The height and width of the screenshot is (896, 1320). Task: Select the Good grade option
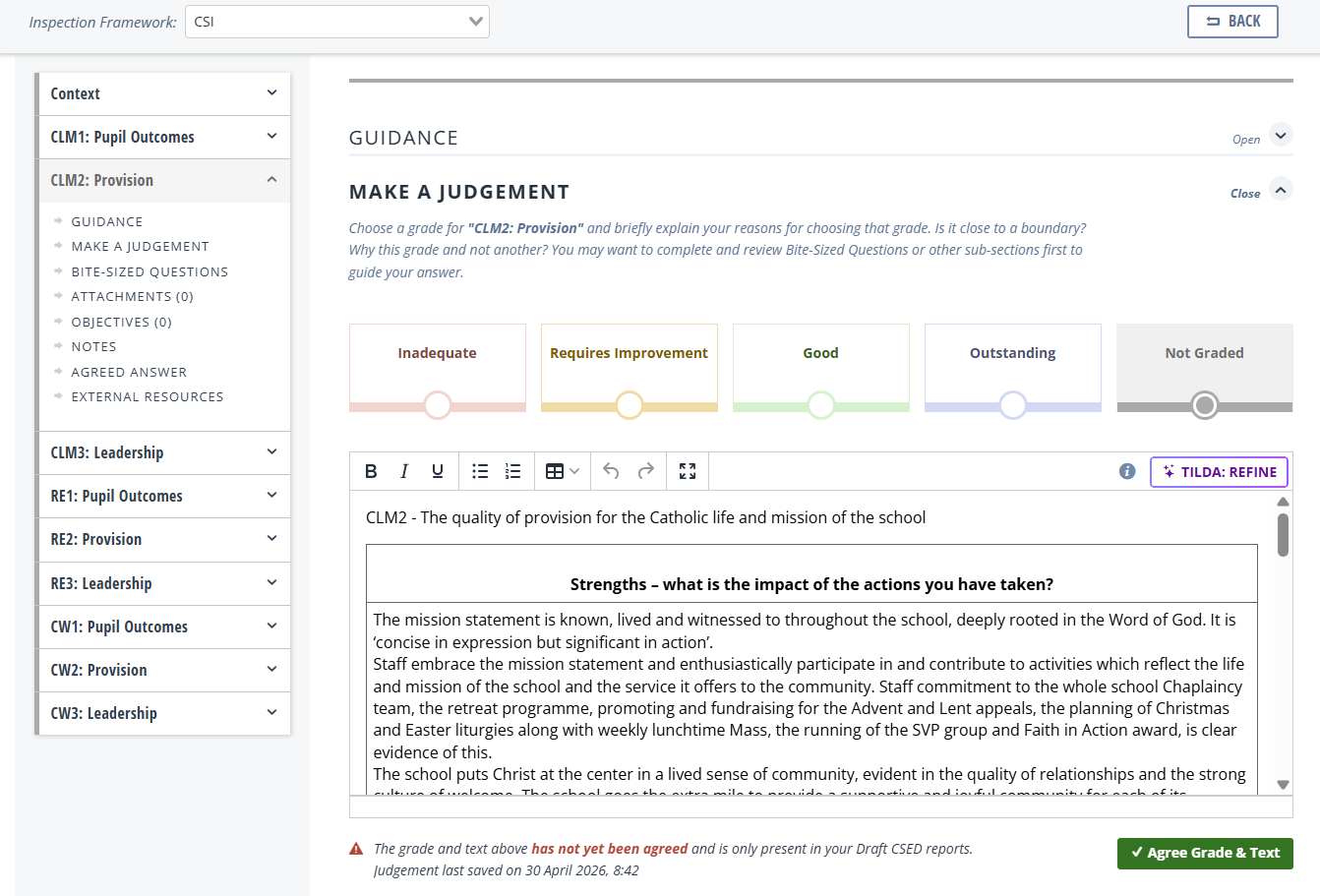pos(820,368)
